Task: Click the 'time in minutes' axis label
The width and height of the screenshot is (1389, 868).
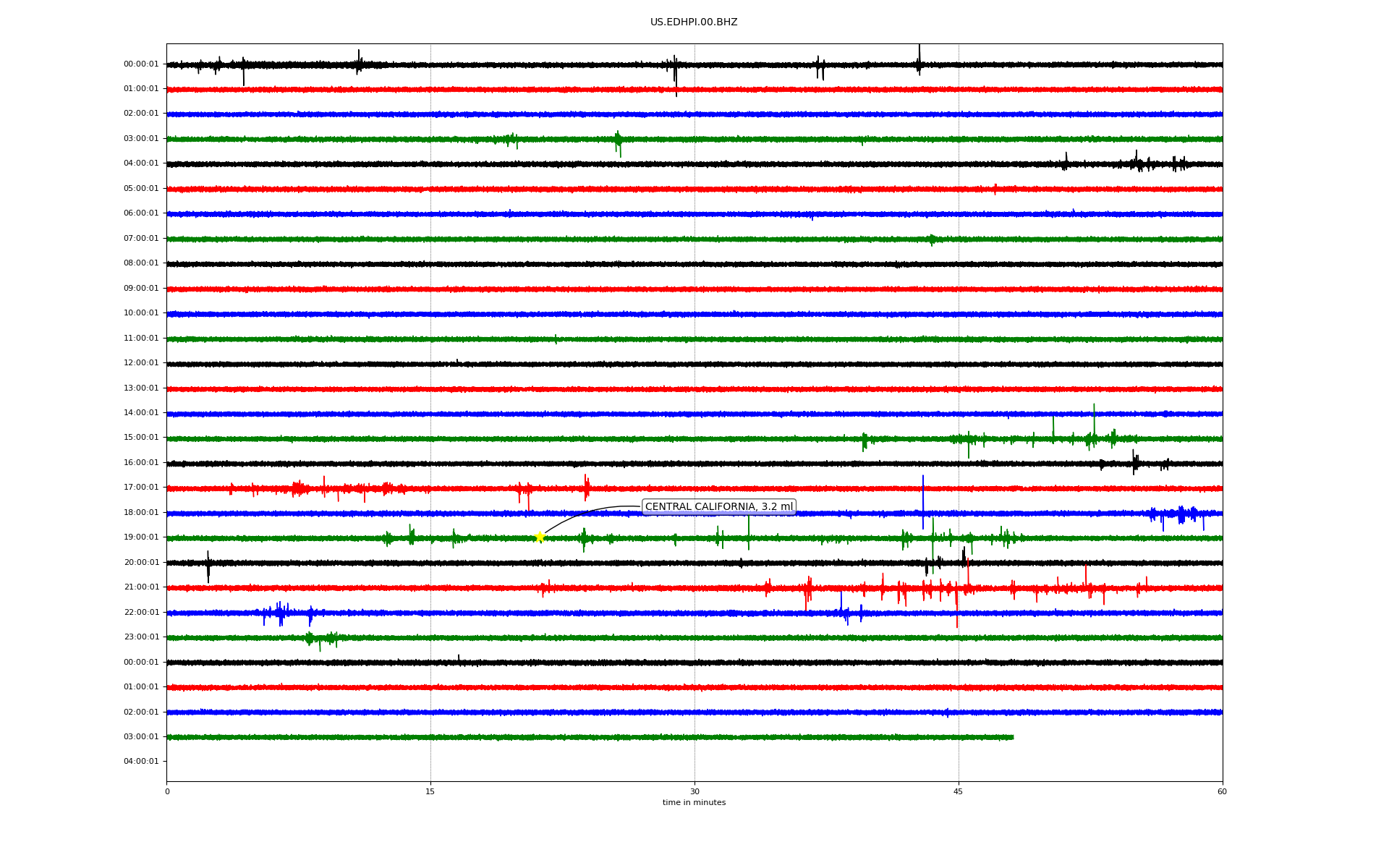Action: pos(694,803)
